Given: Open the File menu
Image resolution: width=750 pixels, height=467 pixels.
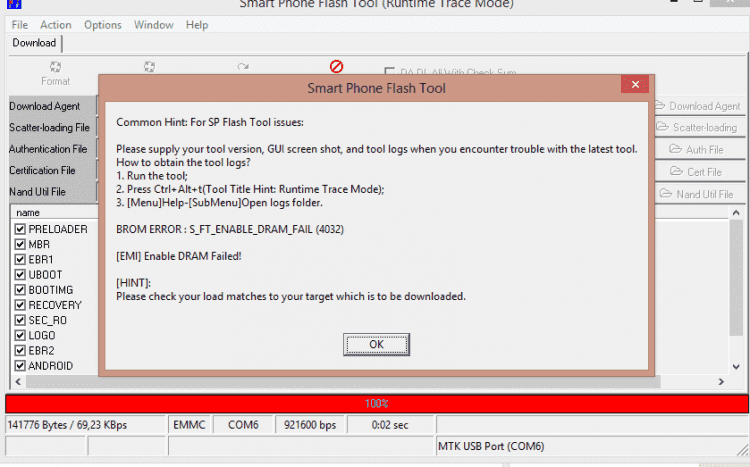Looking at the screenshot, I should tap(20, 25).
